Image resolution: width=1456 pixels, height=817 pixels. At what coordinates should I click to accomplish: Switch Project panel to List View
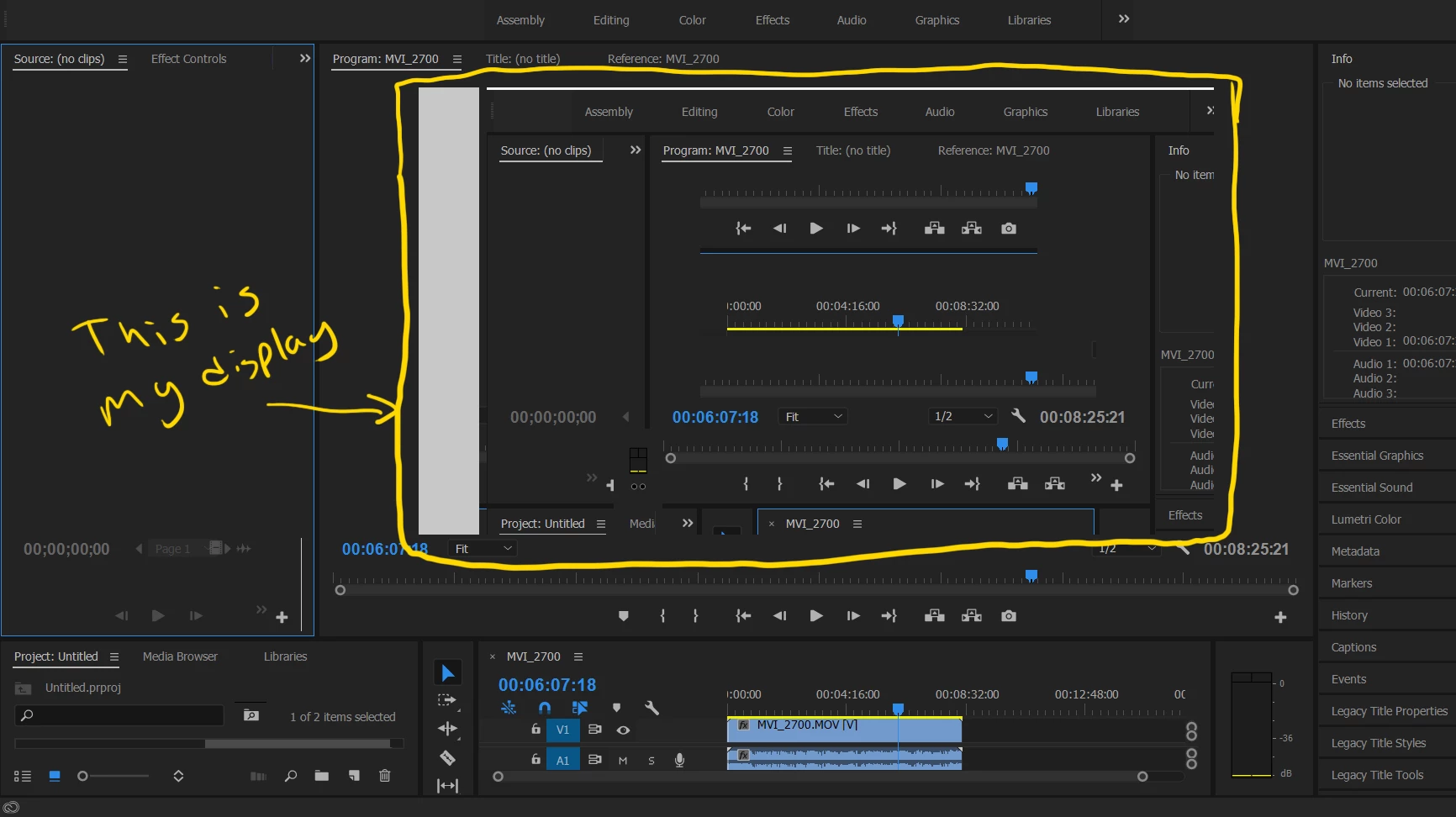(x=23, y=776)
